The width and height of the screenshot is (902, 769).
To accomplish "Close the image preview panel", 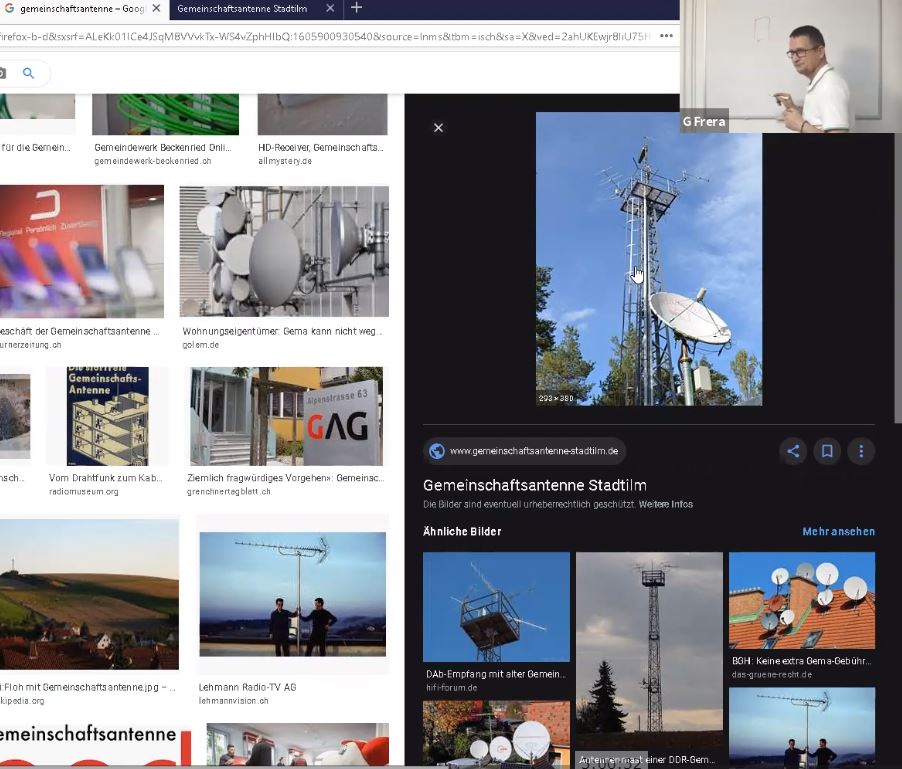I will pyautogui.click(x=438, y=128).
